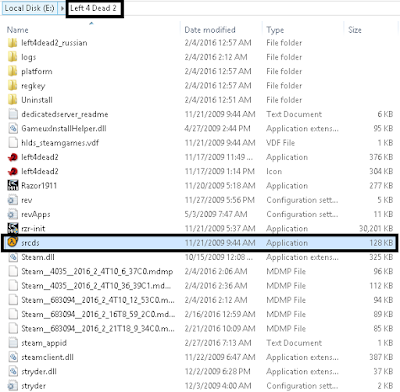Click the regkey folder name
400x392 pixels.
point(33,86)
